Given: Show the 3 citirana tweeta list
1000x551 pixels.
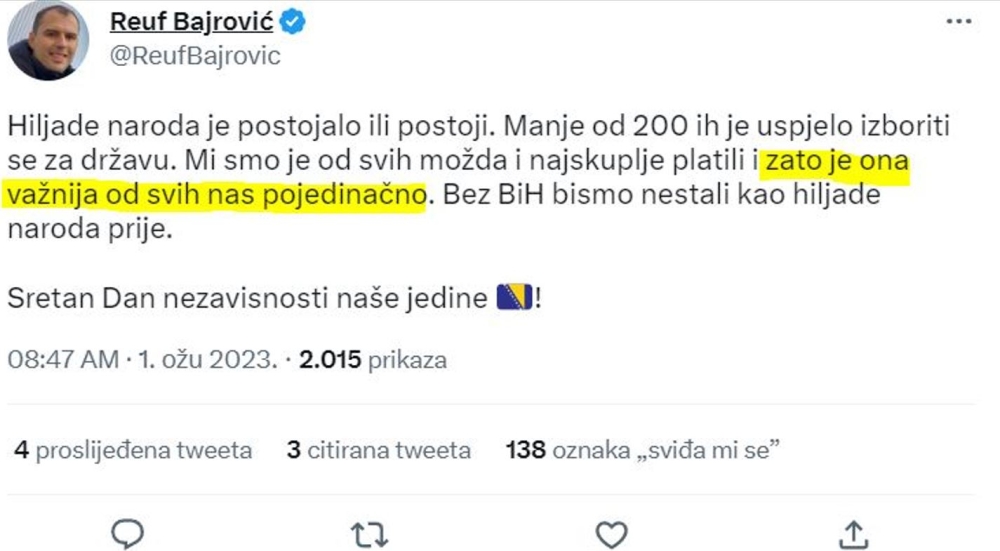Looking at the screenshot, I should (x=378, y=451).
